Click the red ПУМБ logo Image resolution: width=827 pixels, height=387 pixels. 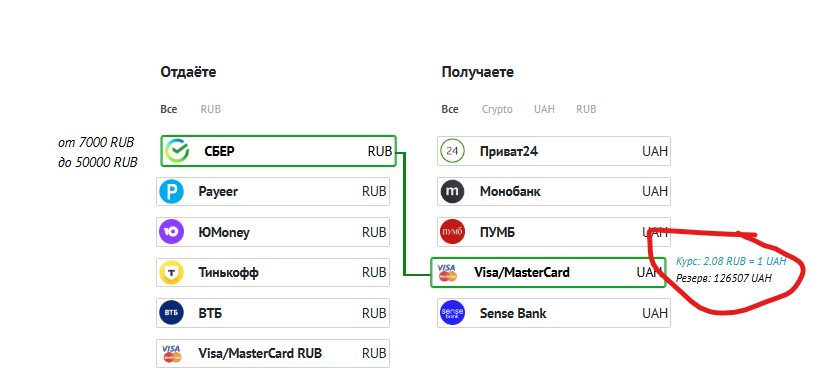pos(453,233)
